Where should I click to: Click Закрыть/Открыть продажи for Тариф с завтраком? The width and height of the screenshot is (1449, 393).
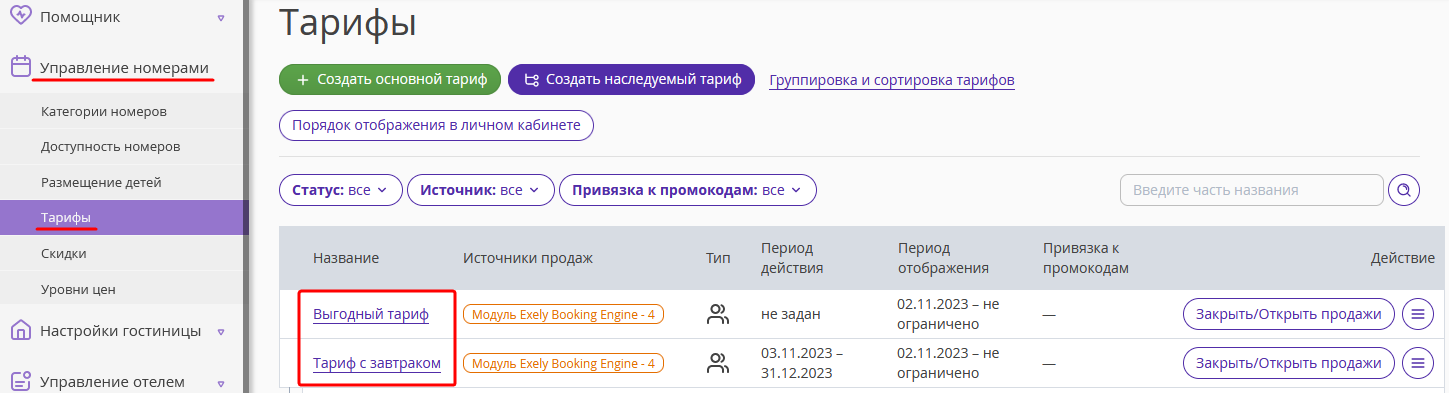(1289, 362)
